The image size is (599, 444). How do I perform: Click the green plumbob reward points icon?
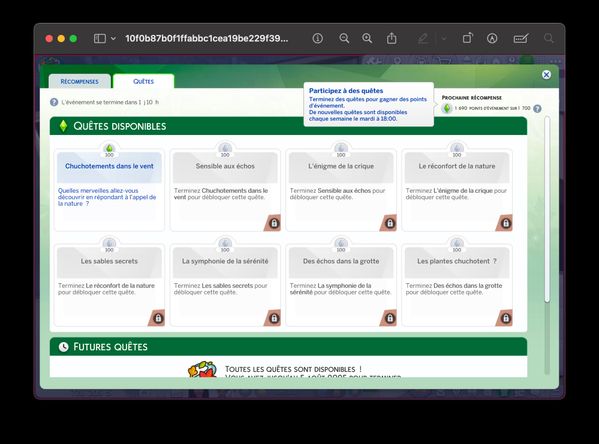447,109
